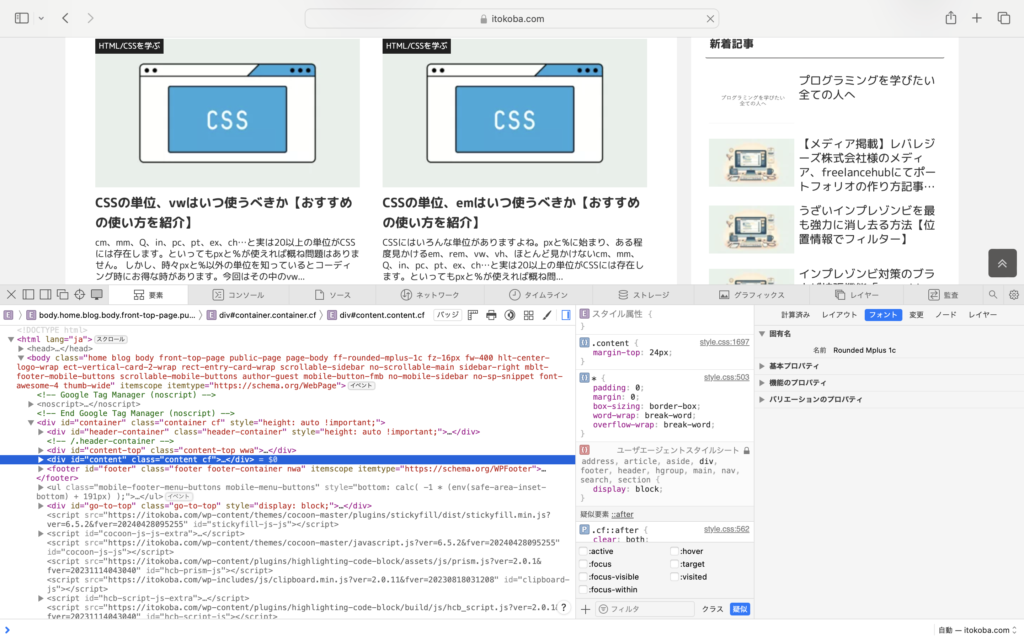Open style.css:562 source link
This screenshot has width=1024, height=640.
[x=726, y=530]
